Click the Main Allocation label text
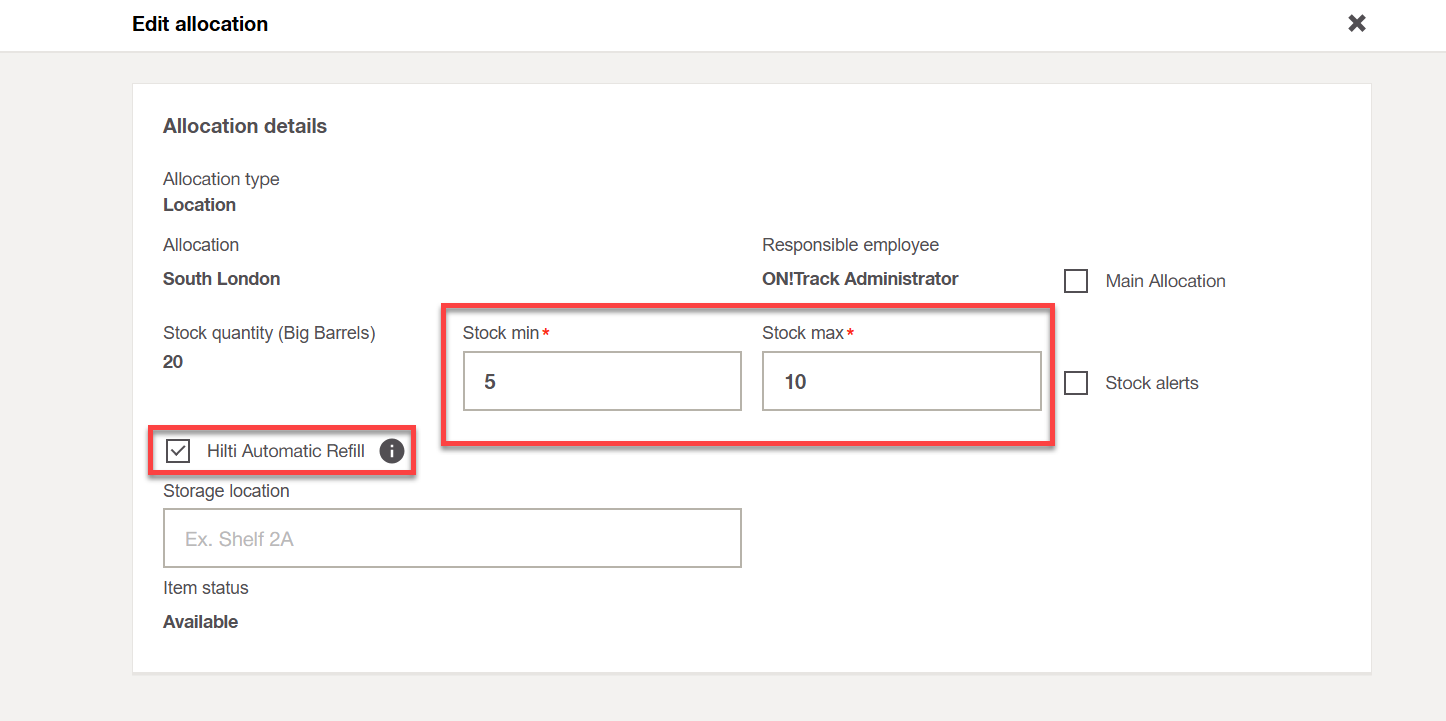Image resolution: width=1446 pixels, height=721 pixels. tap(1166, 281)
